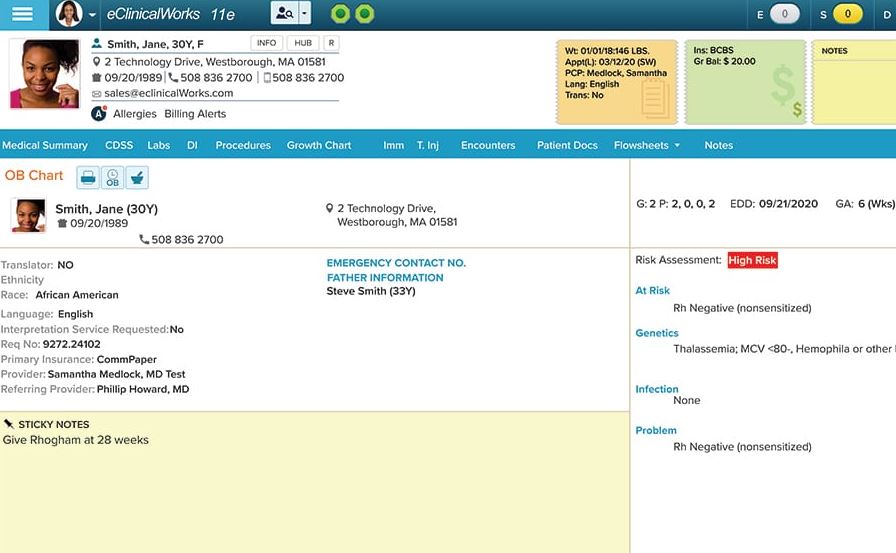896x553 pixels.
Task: Open the T. Inj tab
Action: [x=427, y=145]
